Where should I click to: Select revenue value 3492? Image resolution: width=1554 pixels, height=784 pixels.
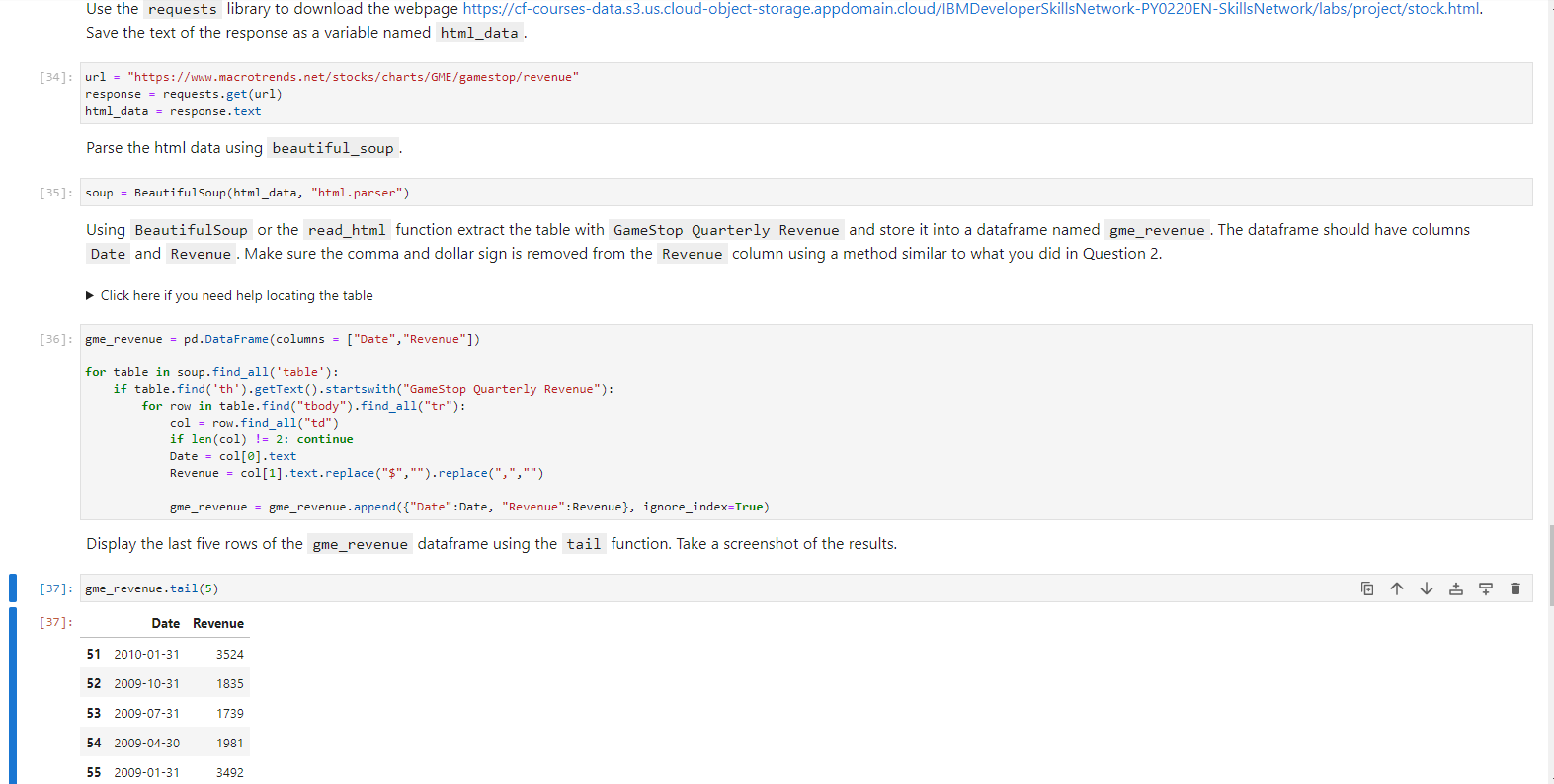coord(230,772)
